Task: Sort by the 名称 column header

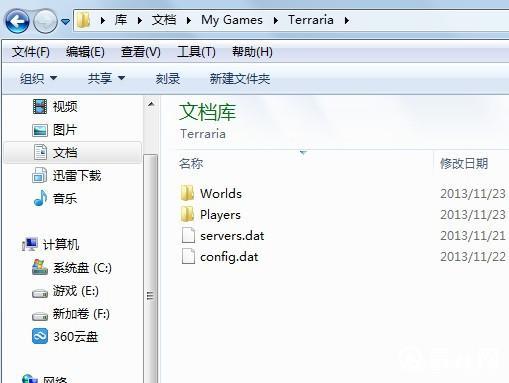Action: [x=191, y=164]
